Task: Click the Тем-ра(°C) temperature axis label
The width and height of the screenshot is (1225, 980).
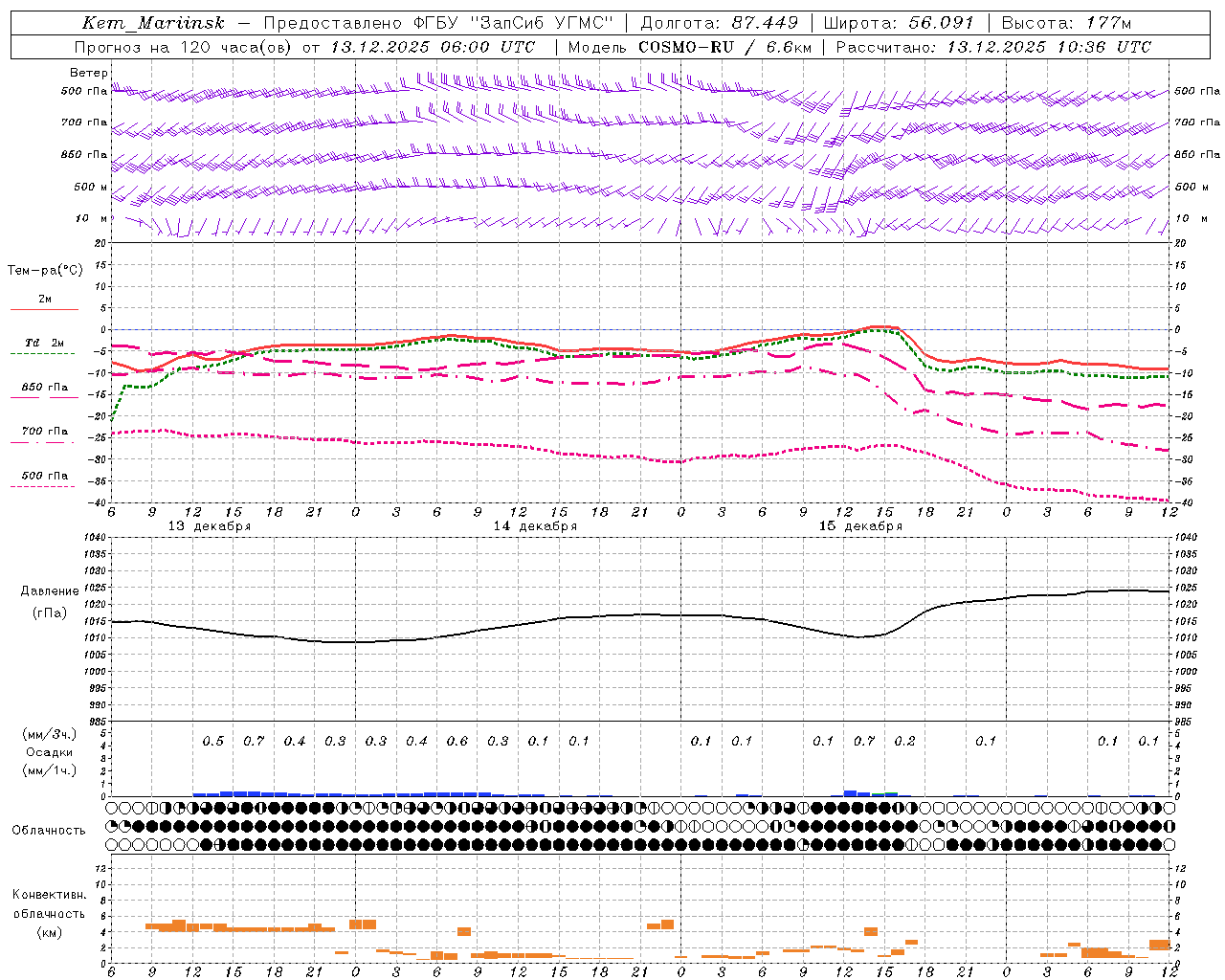Action: [x=45, y=271]
